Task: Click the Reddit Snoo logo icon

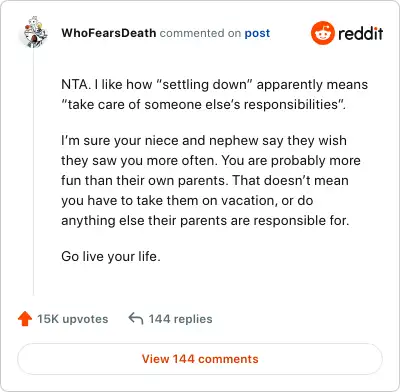Action: 322,33
